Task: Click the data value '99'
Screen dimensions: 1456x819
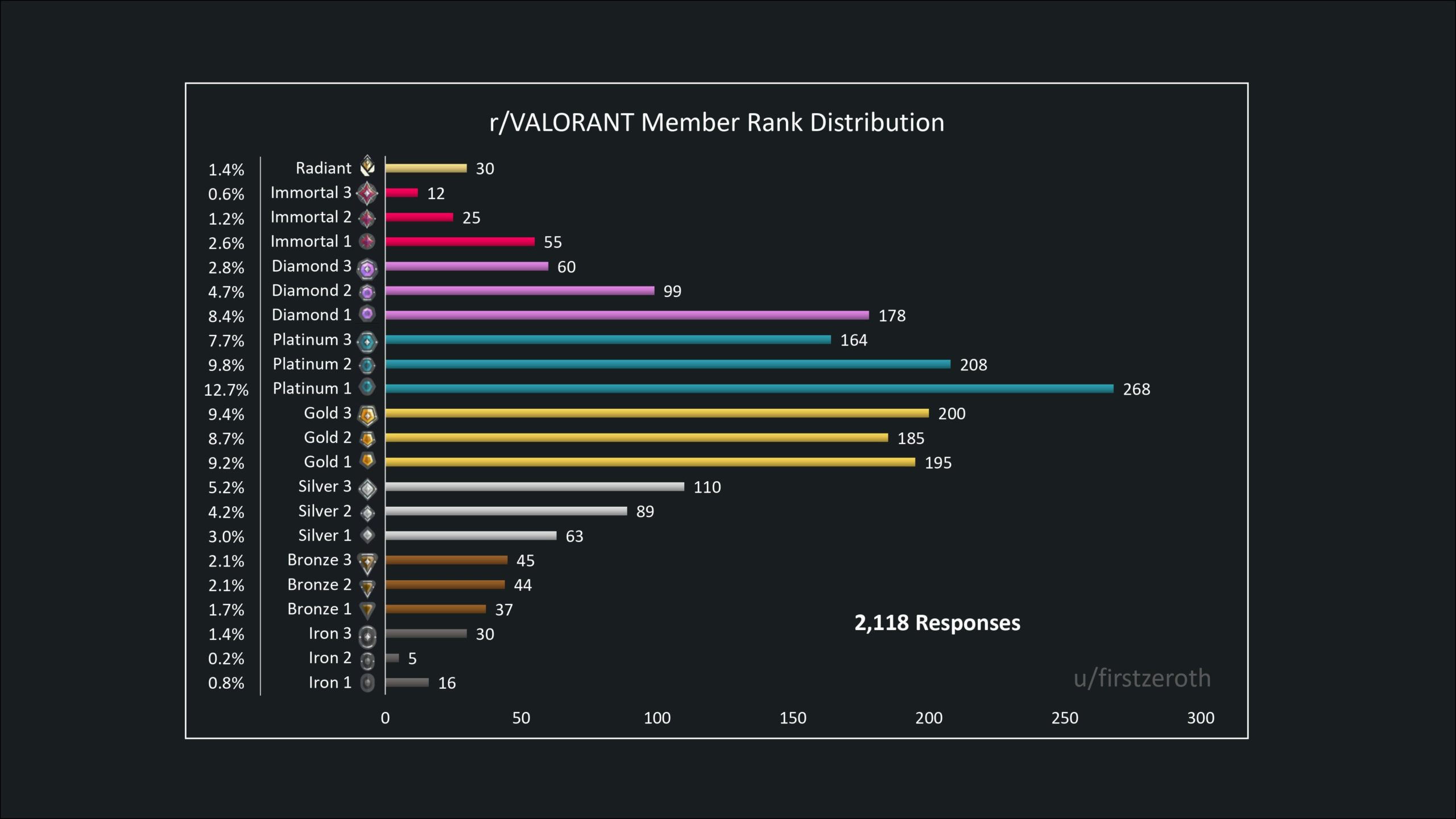Action: tap(672, 292)
